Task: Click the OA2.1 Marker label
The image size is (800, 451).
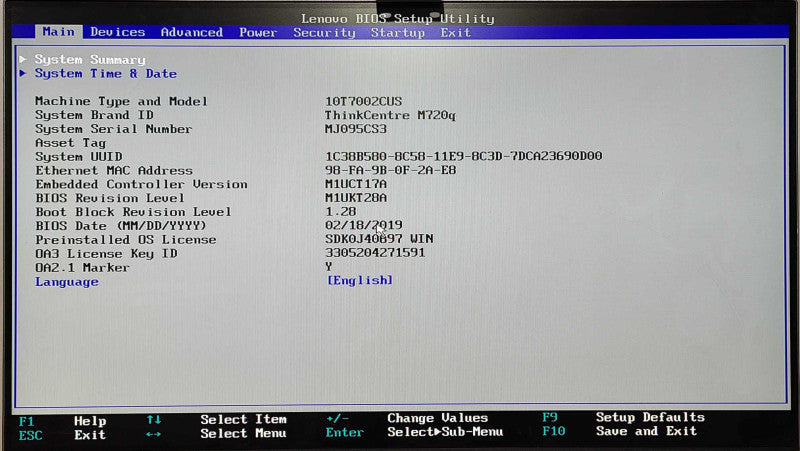Action: click(82, 267)
